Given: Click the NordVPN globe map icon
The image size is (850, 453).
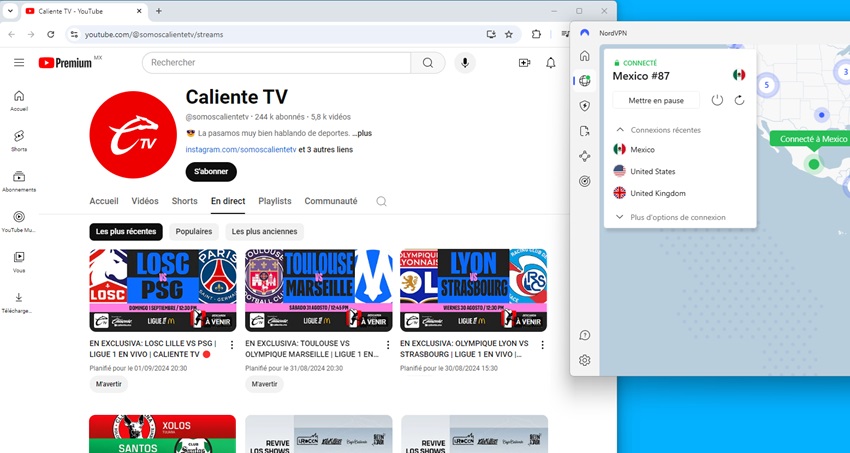Looking at the screenshot, I should pyautogui.click(x=584, y=81).
